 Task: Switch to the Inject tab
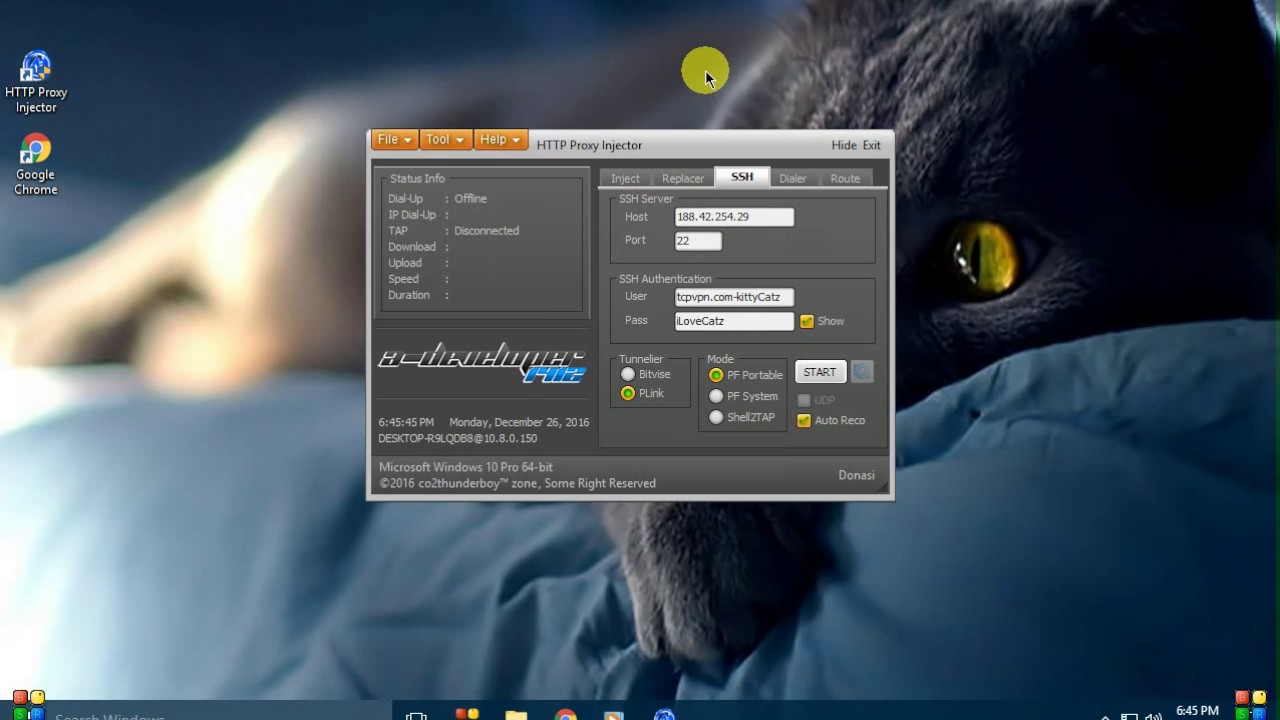(x=625, y=178)
